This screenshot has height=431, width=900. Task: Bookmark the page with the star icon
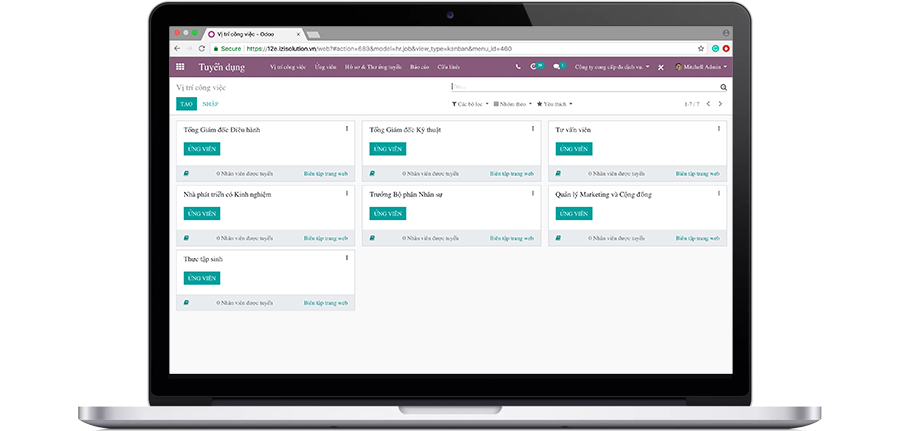[699, 48]
